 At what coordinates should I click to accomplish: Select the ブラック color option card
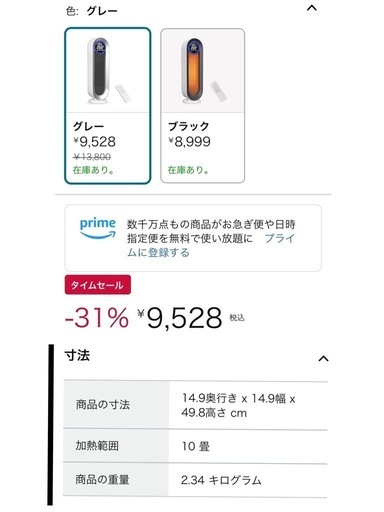click(203, 106)
